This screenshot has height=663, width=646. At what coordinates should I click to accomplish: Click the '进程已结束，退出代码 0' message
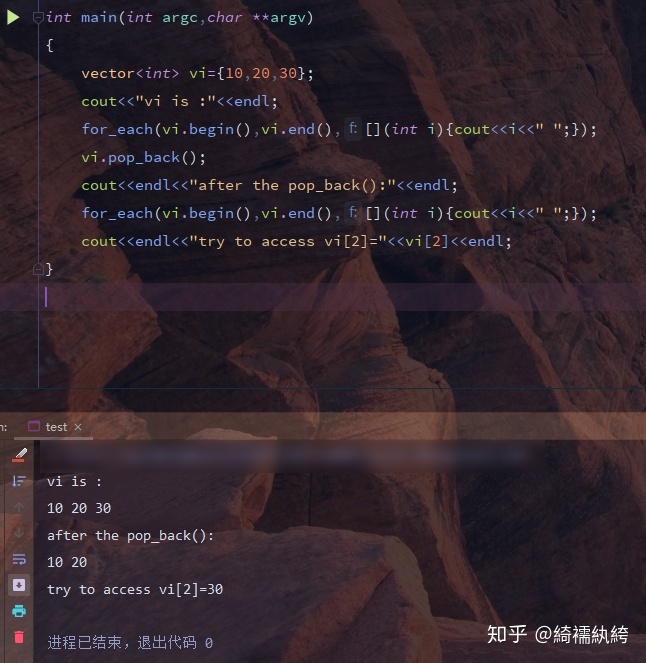click(x=130, y=643)
